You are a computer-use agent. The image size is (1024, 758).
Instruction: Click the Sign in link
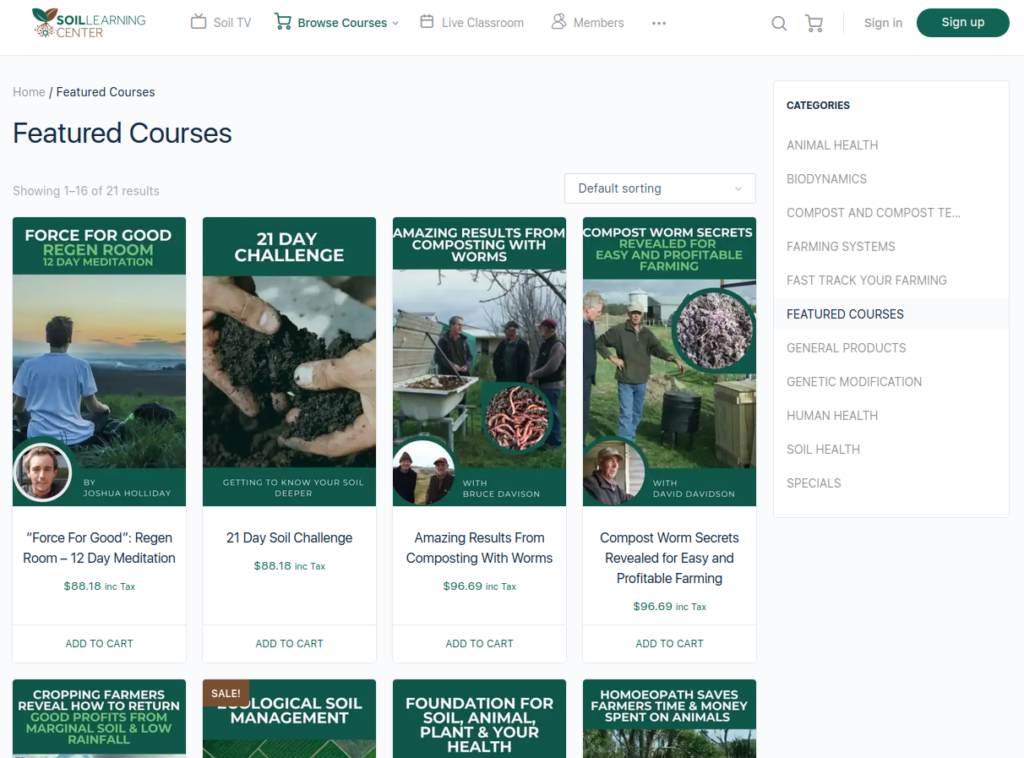(883, 23)
